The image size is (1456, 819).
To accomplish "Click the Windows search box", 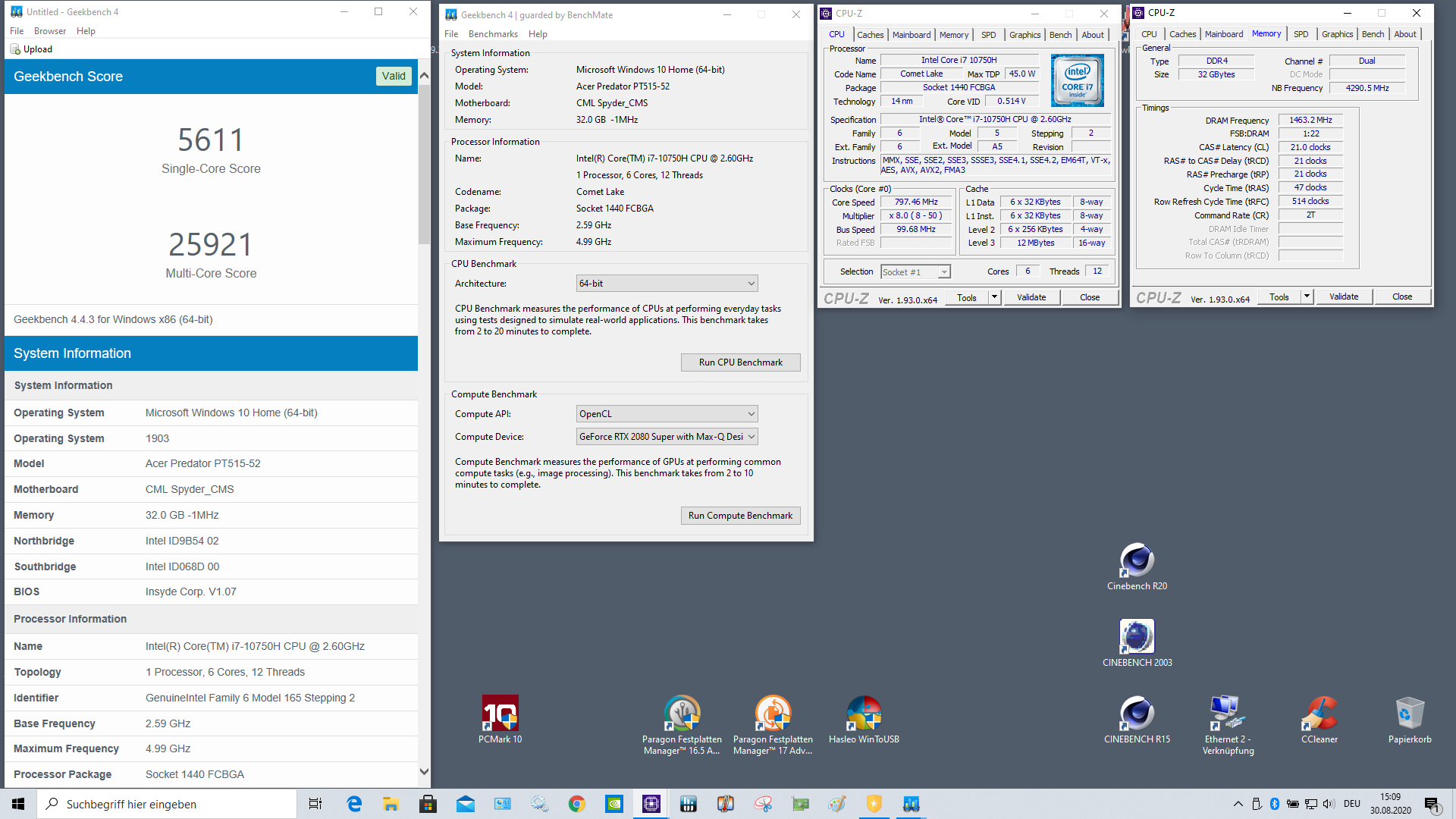I will coord(167,804).
